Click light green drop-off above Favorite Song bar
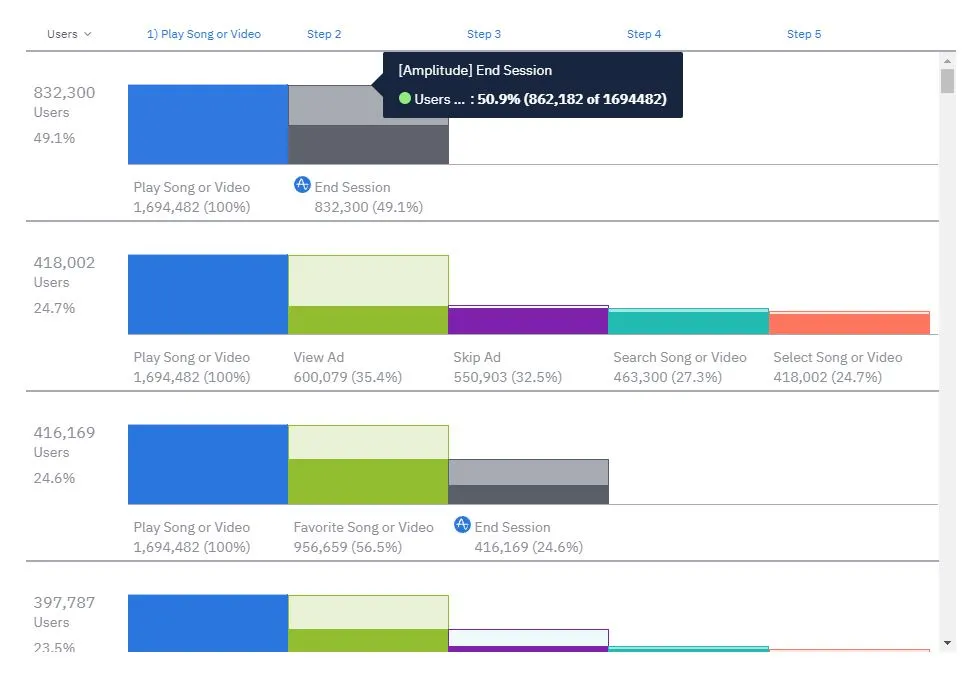The width and height of the screenshot is (973, 673). click(369, 443)
